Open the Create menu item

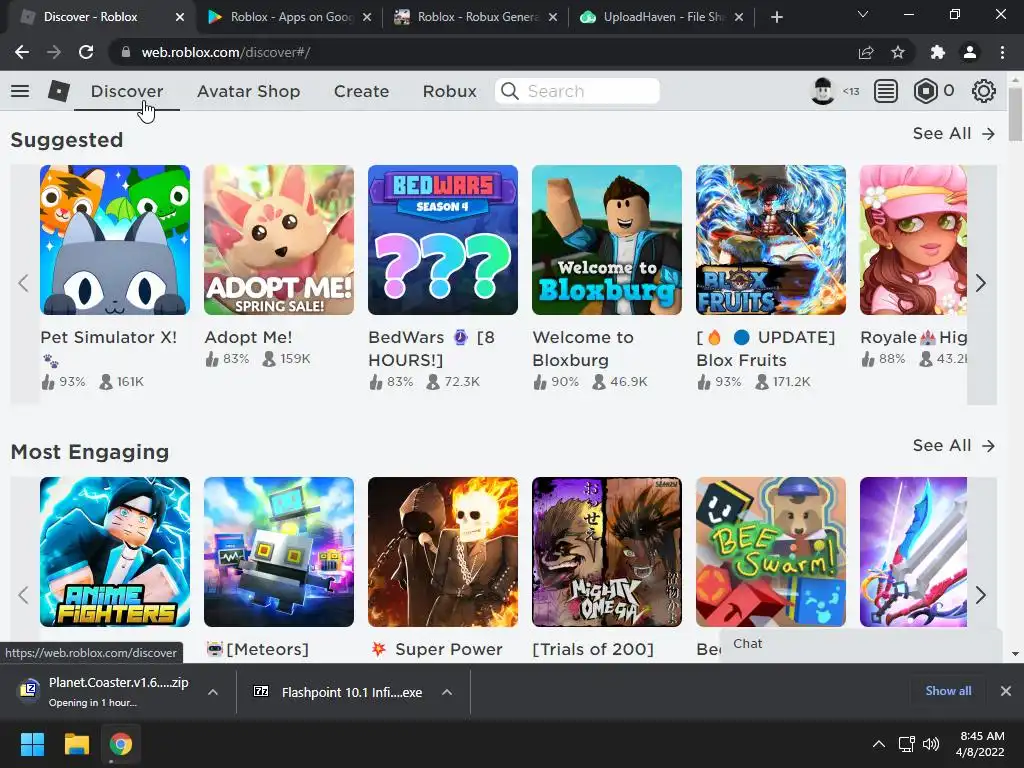click(x=361, y=91)
